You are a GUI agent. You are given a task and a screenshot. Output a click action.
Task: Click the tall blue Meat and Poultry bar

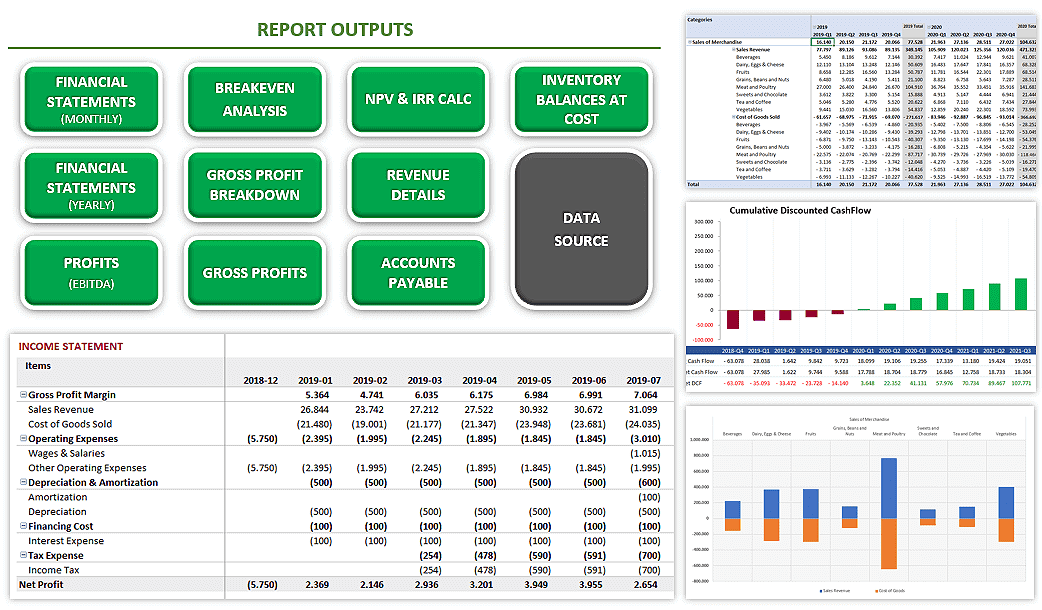(888, 488)
